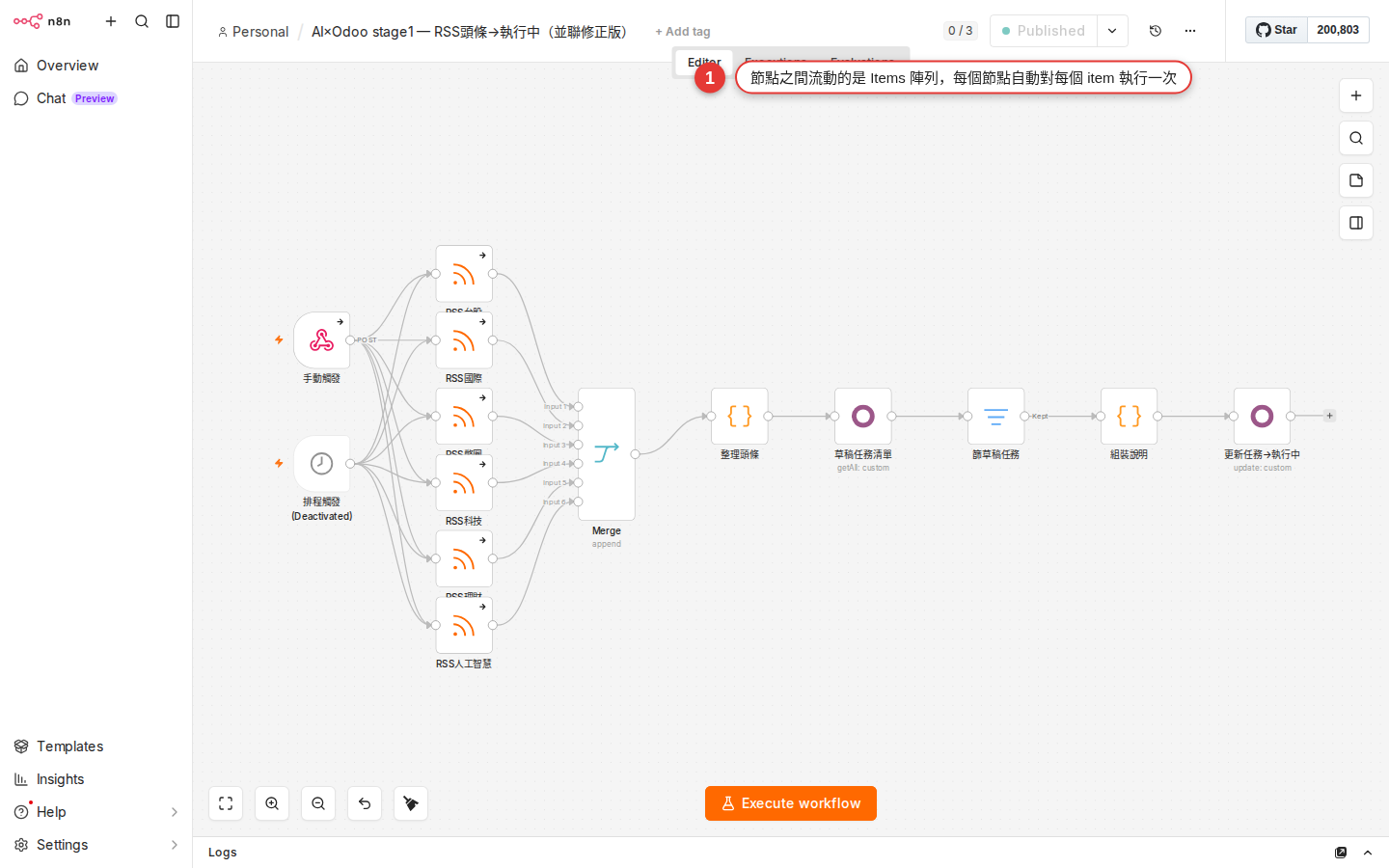Open workflow version history
This screenshot has width=1389, height=868.
point(1156,31)
